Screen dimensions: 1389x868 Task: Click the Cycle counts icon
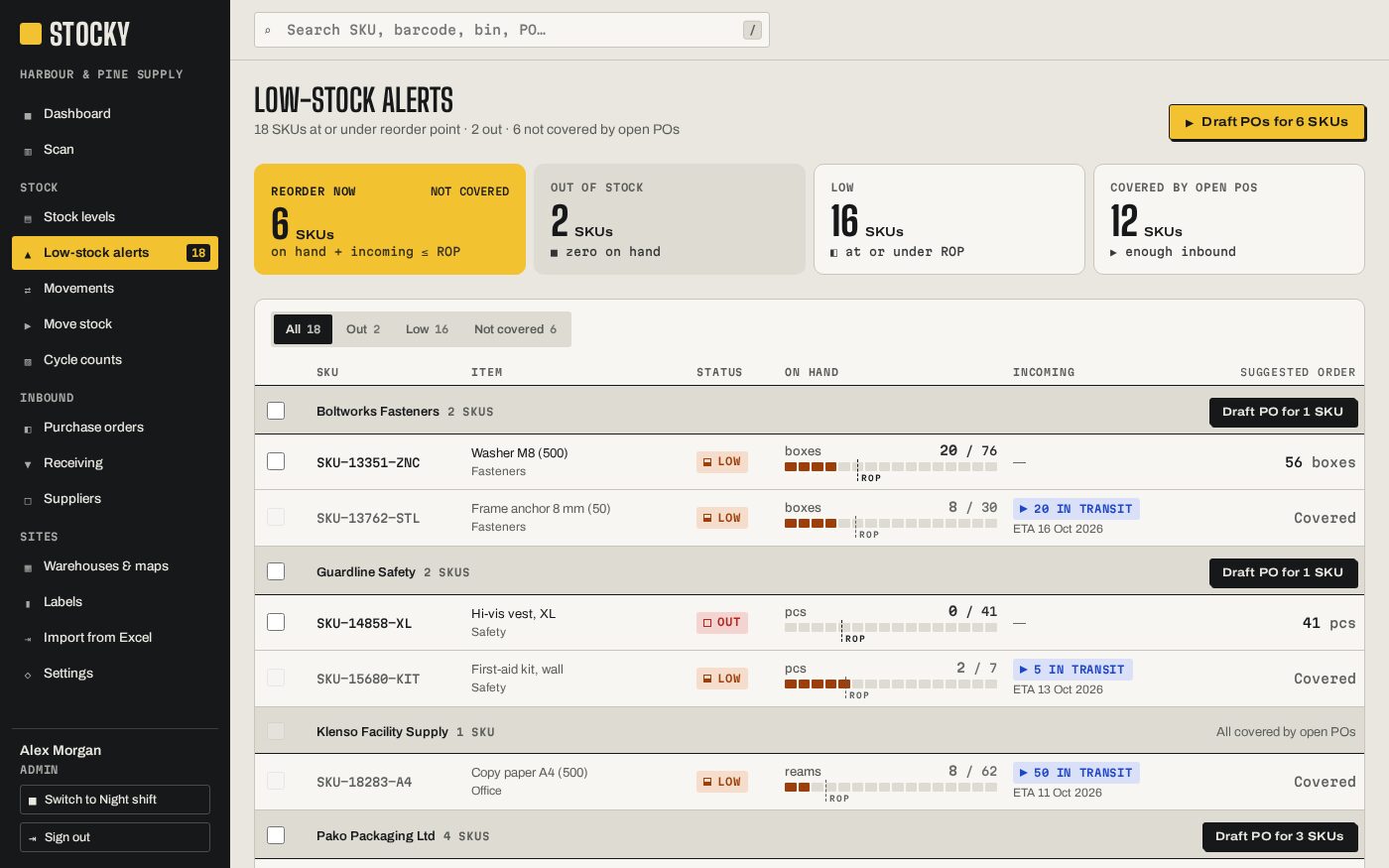(28, 361)
